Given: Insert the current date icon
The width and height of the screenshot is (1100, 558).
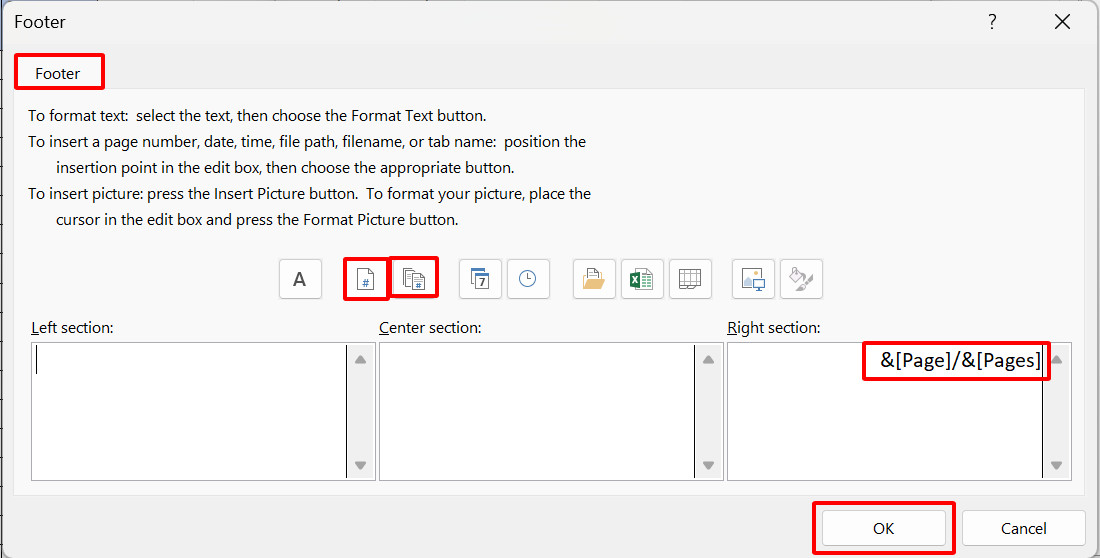Looking at the screenshot, I should point(480,280).
